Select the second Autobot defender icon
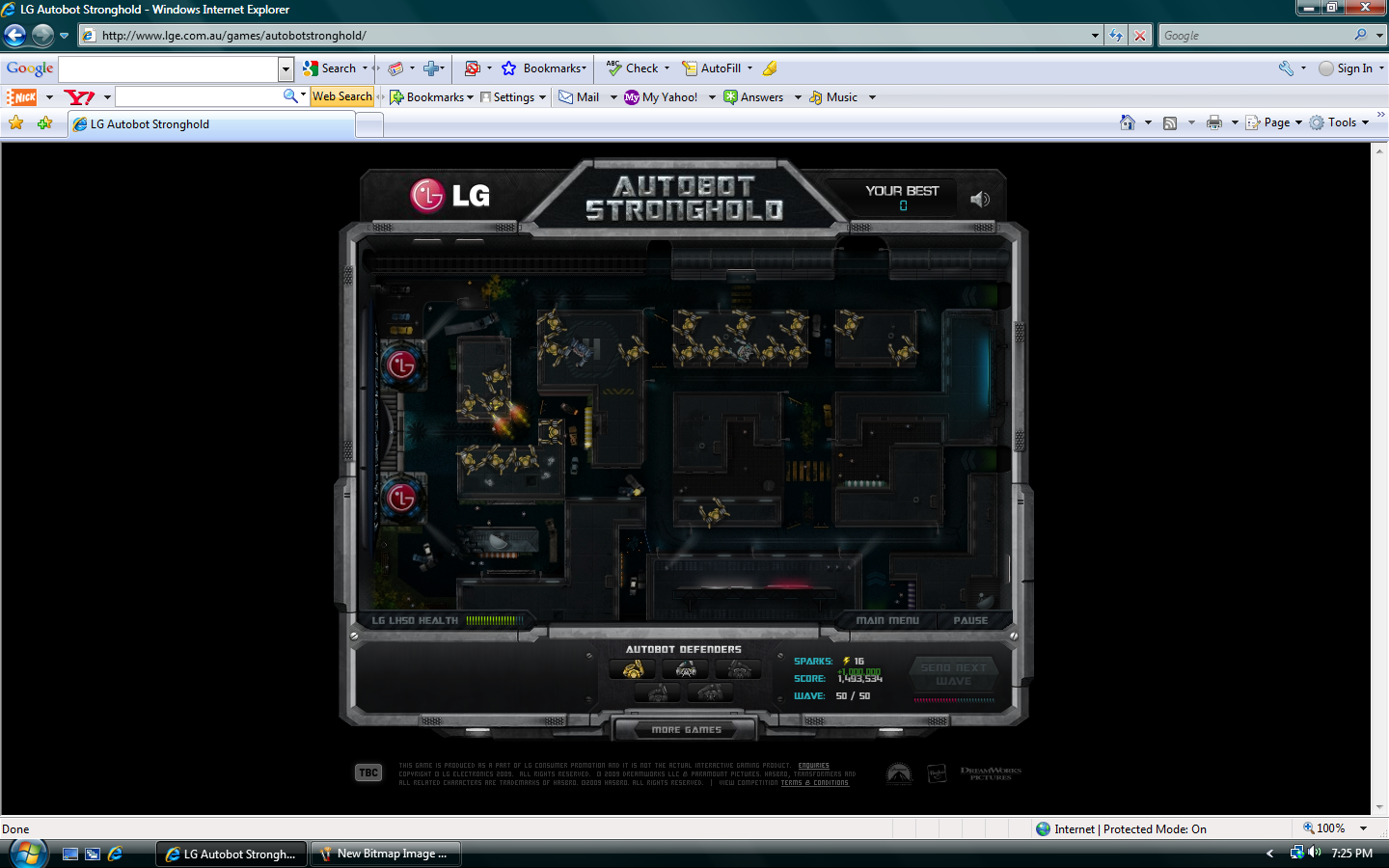Image resolution: width=1389 pixels, height=868 pixels. 686,669
